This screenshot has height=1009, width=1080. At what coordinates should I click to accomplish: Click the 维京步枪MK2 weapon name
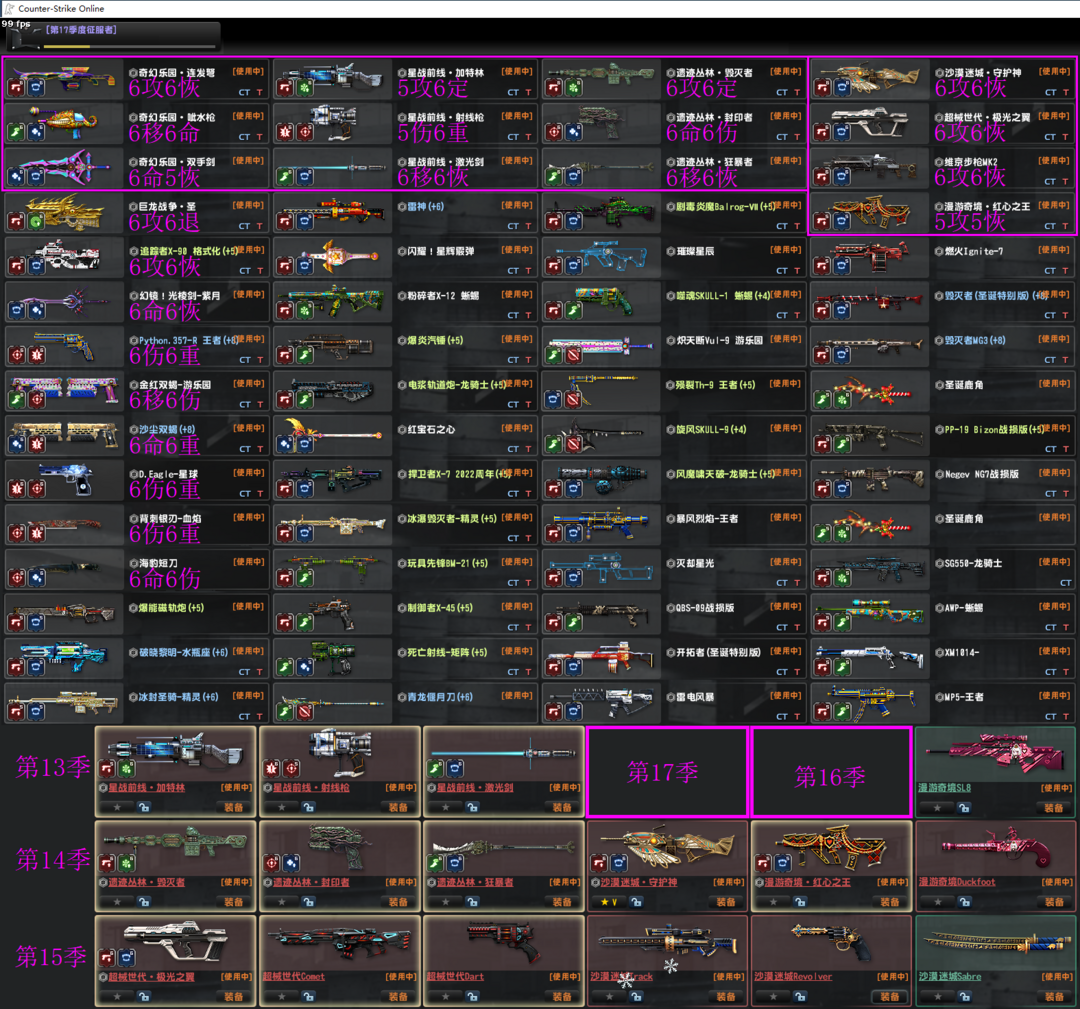point(970,163)
